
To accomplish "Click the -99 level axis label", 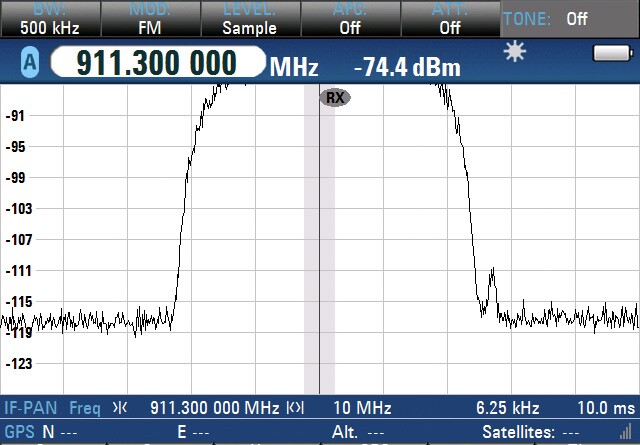I will [x=15, y=178].
